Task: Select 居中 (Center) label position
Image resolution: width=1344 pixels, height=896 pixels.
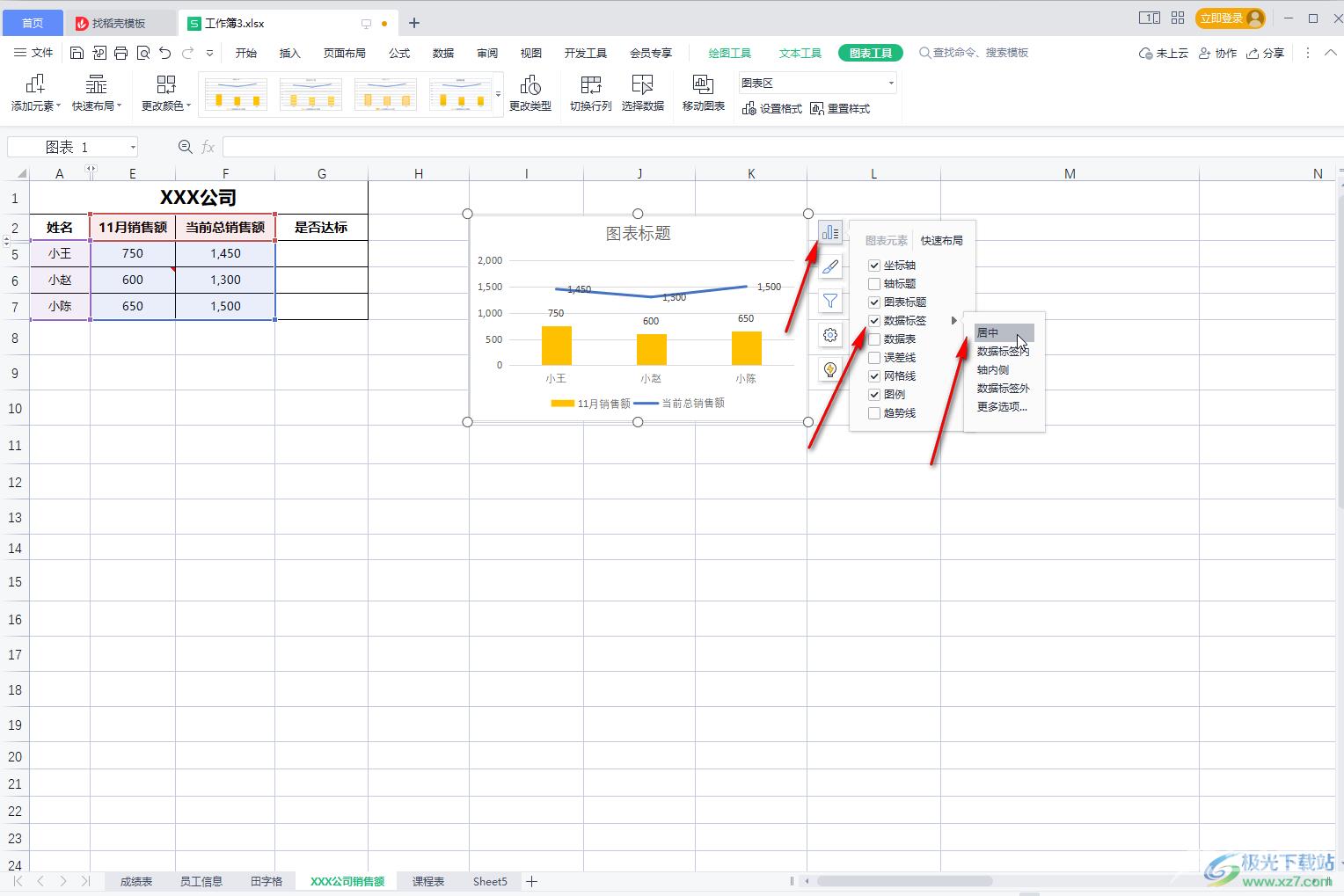Action: 1004,332
